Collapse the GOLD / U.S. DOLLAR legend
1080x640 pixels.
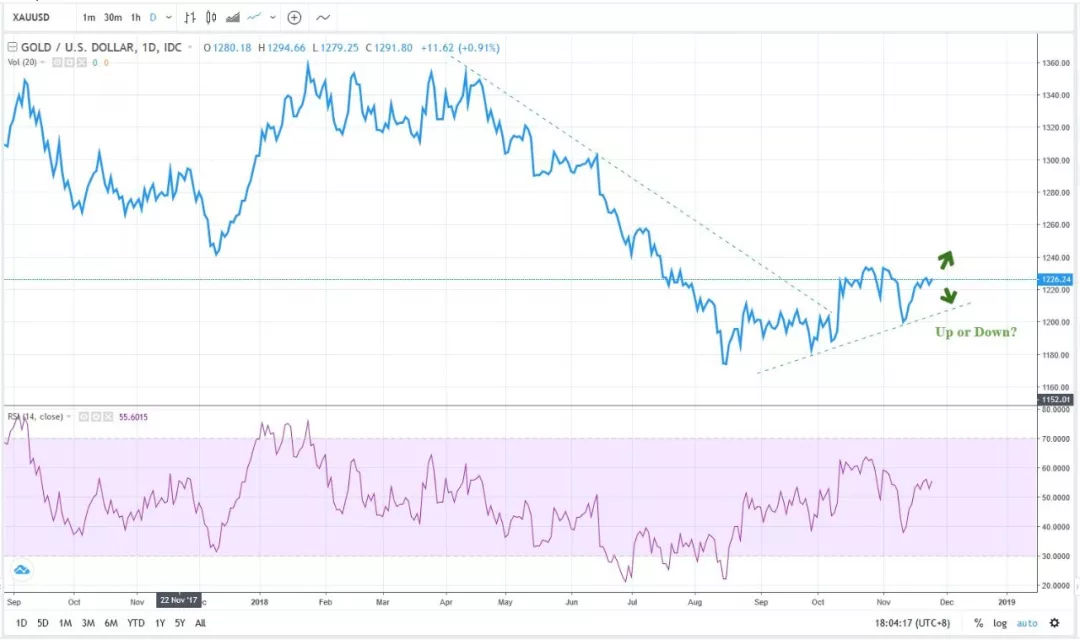(11, 47)
